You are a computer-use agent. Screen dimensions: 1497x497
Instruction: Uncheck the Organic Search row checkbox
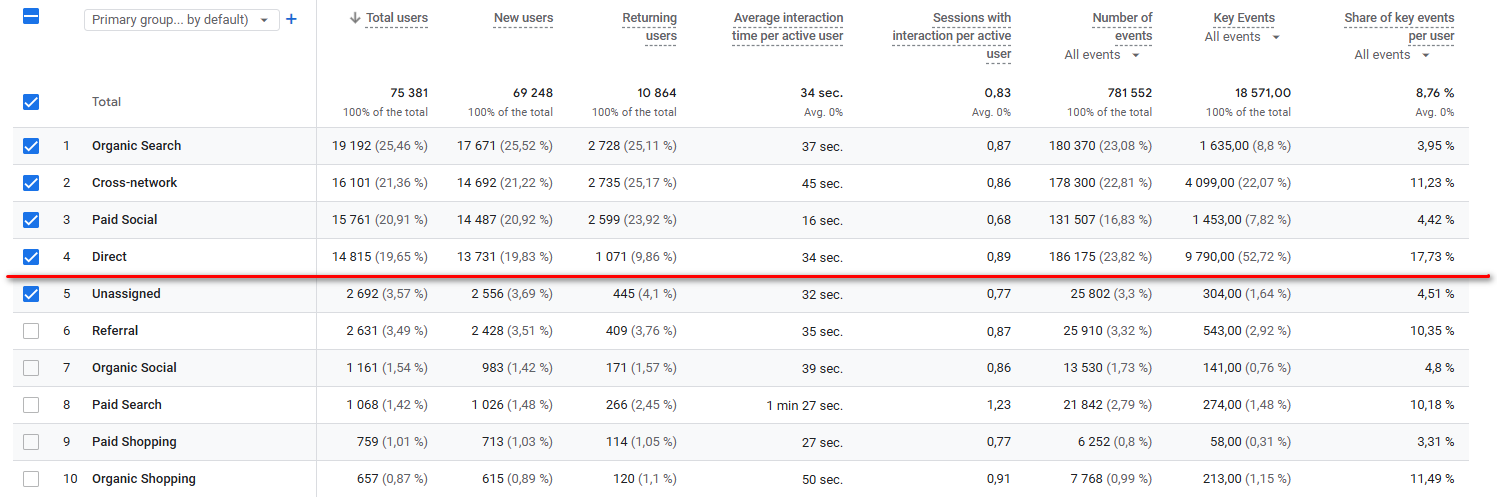[31, 146]
